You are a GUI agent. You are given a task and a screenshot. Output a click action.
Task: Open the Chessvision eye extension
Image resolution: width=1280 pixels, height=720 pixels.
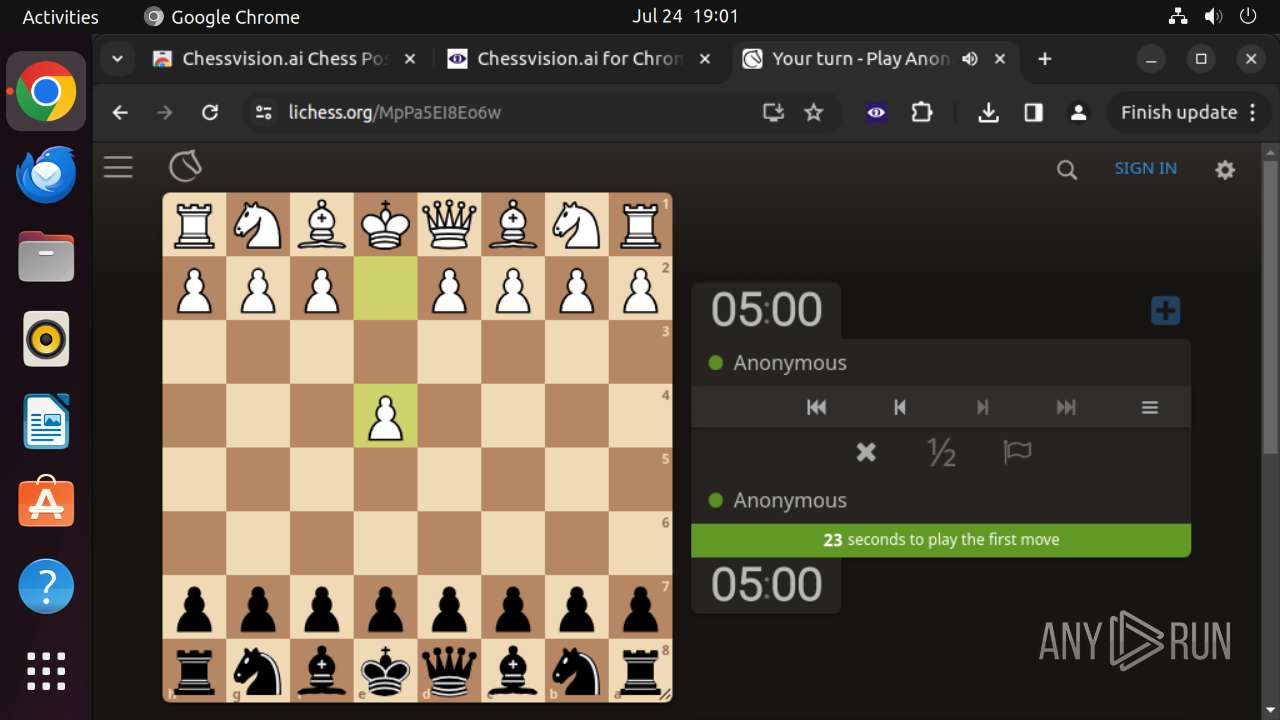[876, 113]
